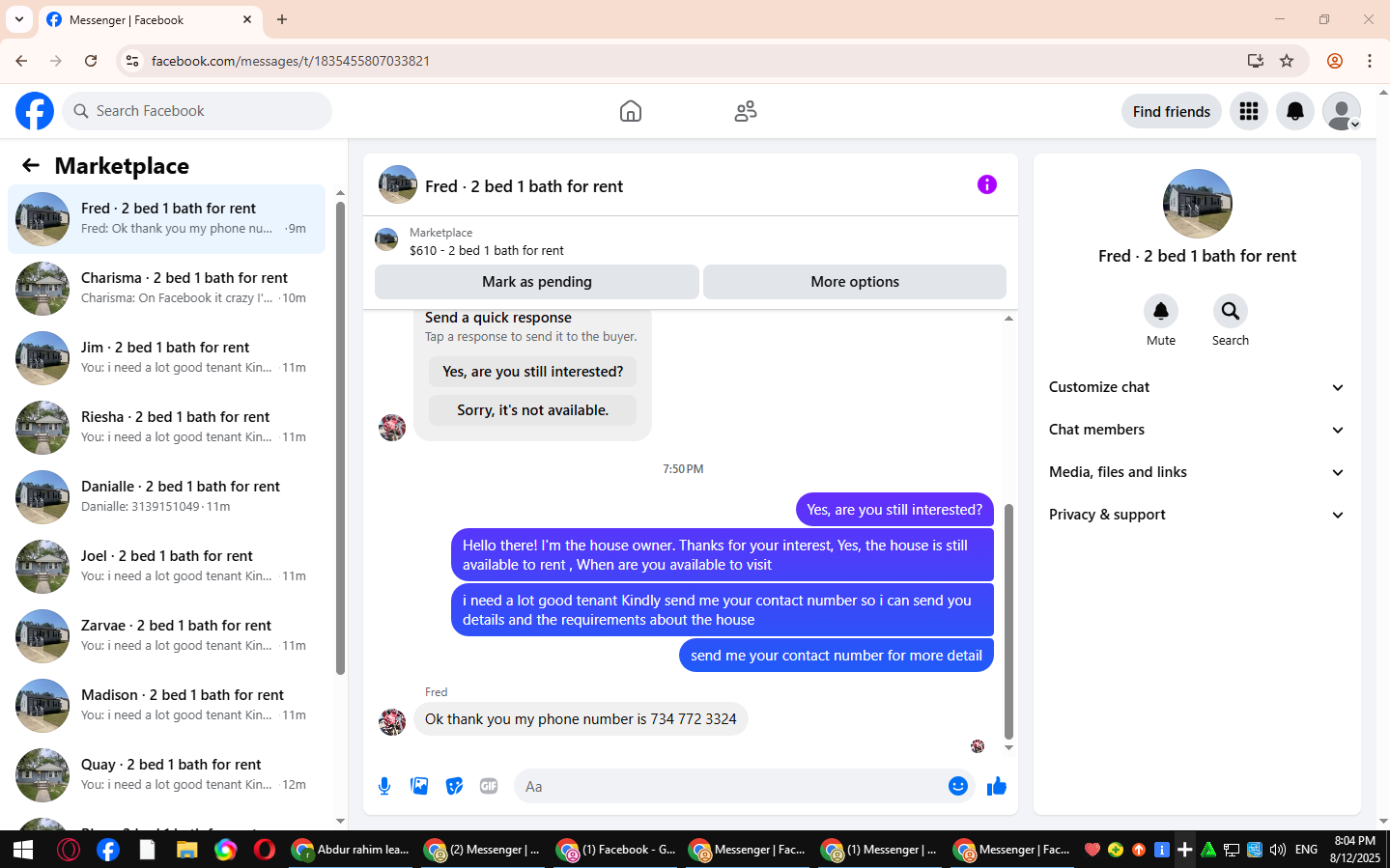Open Windows Start menu
The width and height of the screenshot is (1390, 868).
click(23, 850)
